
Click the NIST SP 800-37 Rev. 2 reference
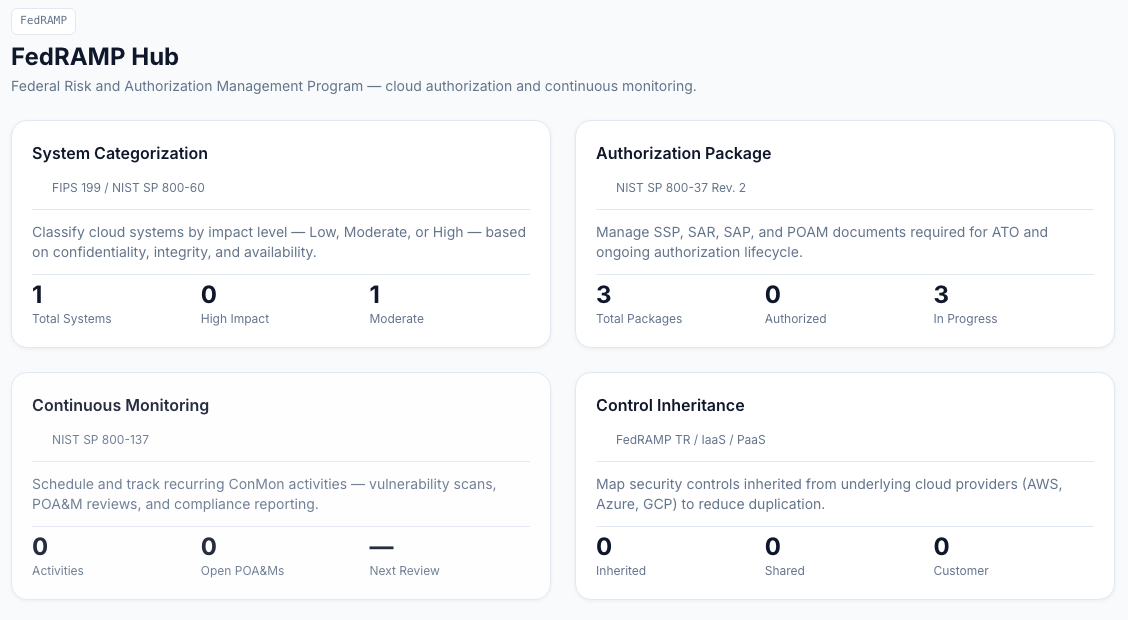coord(681,188)
